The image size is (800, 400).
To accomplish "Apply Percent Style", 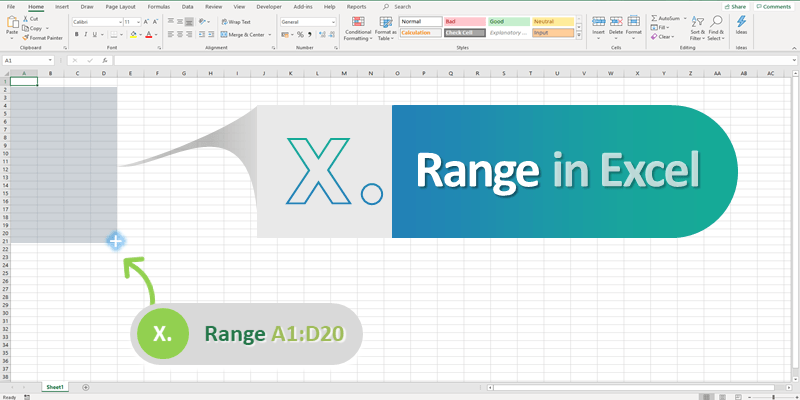I will [300, 35].
